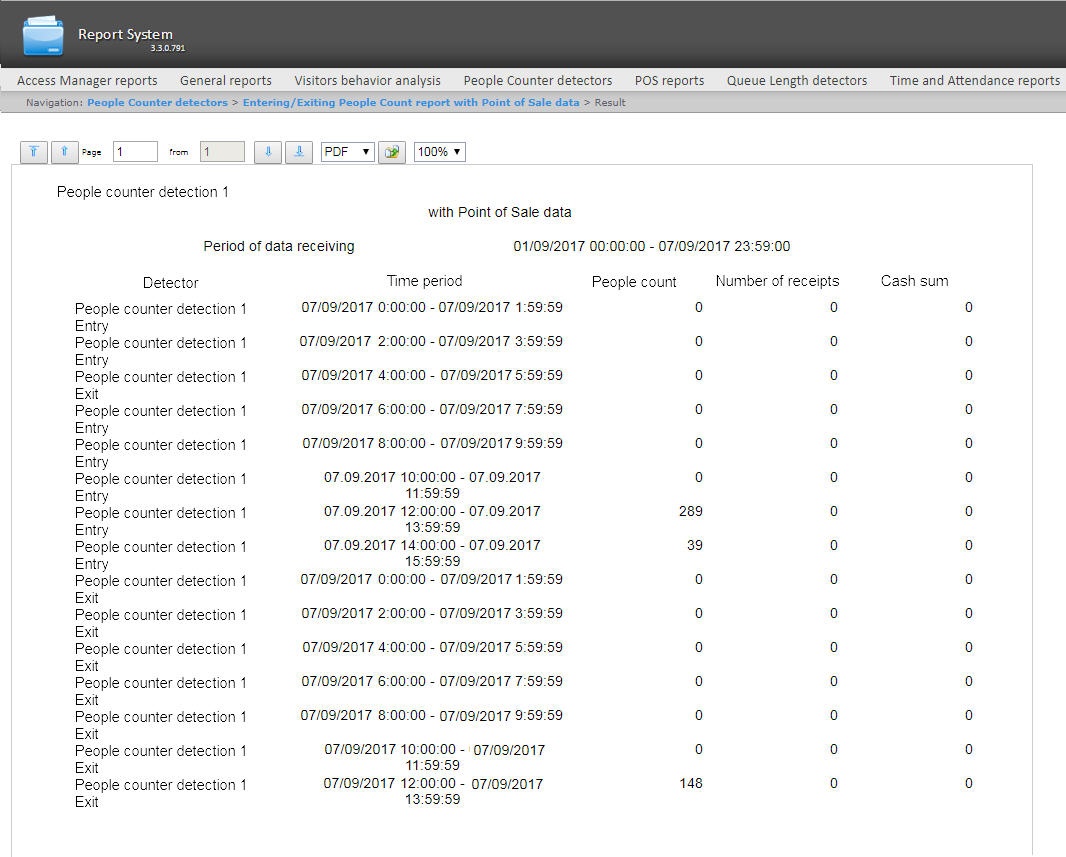Click the export report icon button
The height and width of the screenshot is (857, 1066).
point(392,152)
